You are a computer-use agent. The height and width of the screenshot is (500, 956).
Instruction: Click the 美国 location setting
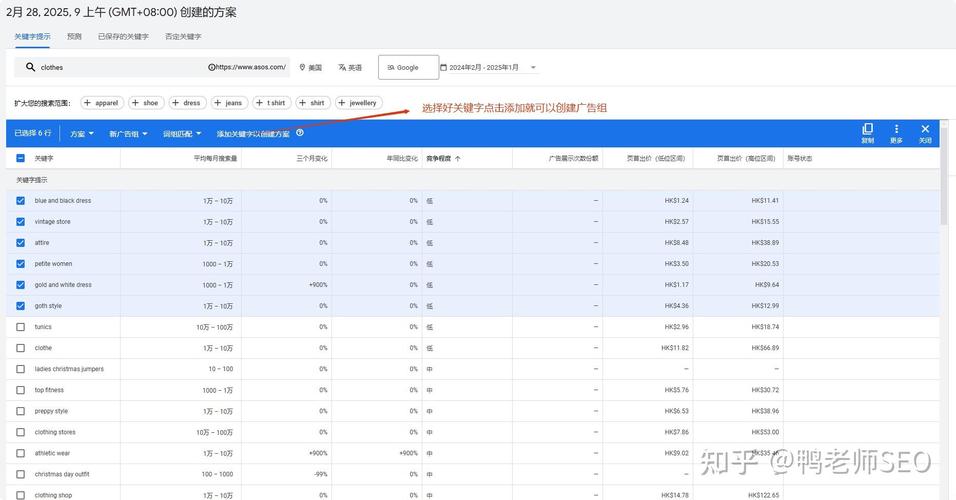tap(310, 68)
